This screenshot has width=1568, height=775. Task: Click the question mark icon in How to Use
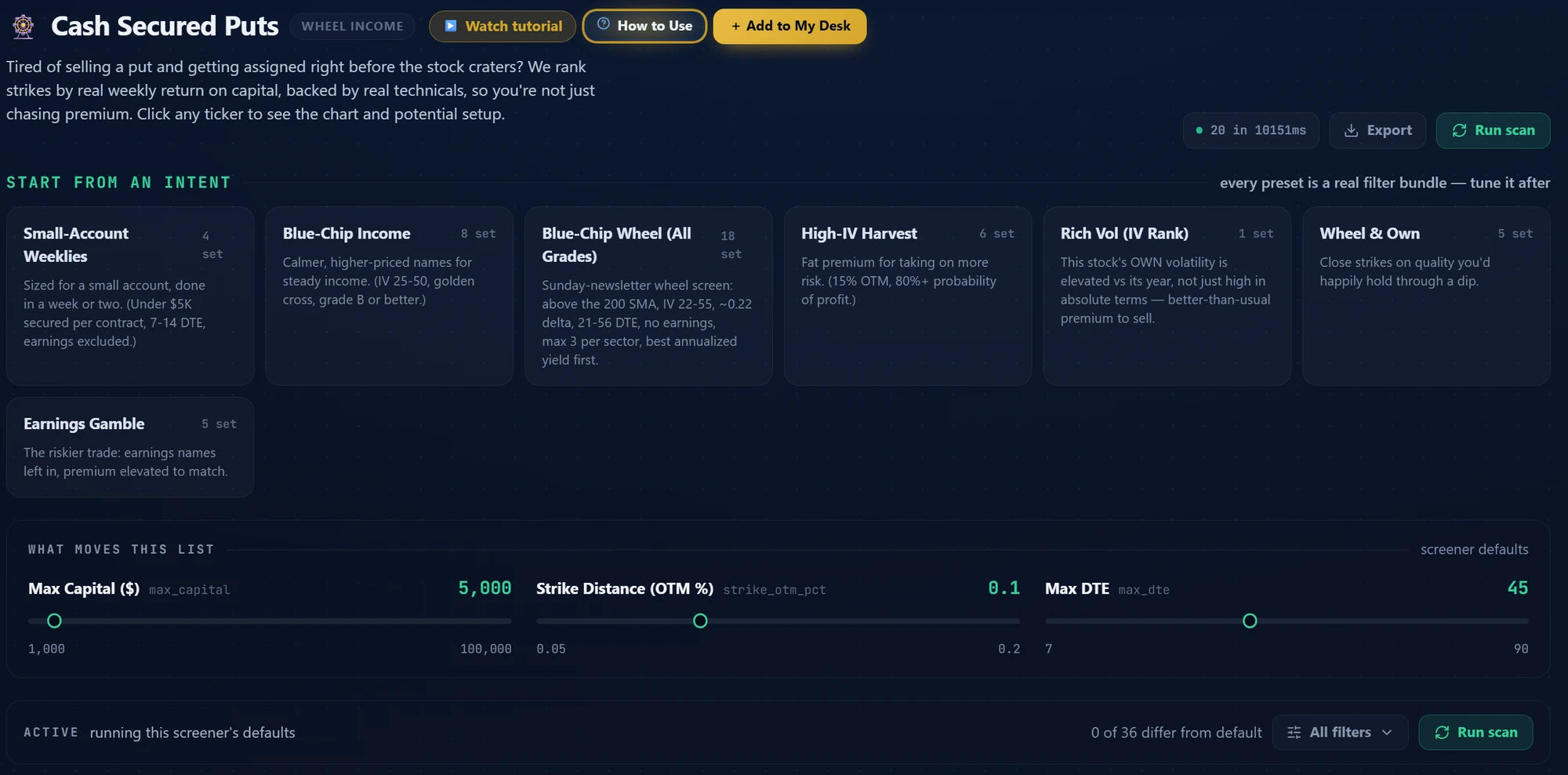tap(604, 24)
